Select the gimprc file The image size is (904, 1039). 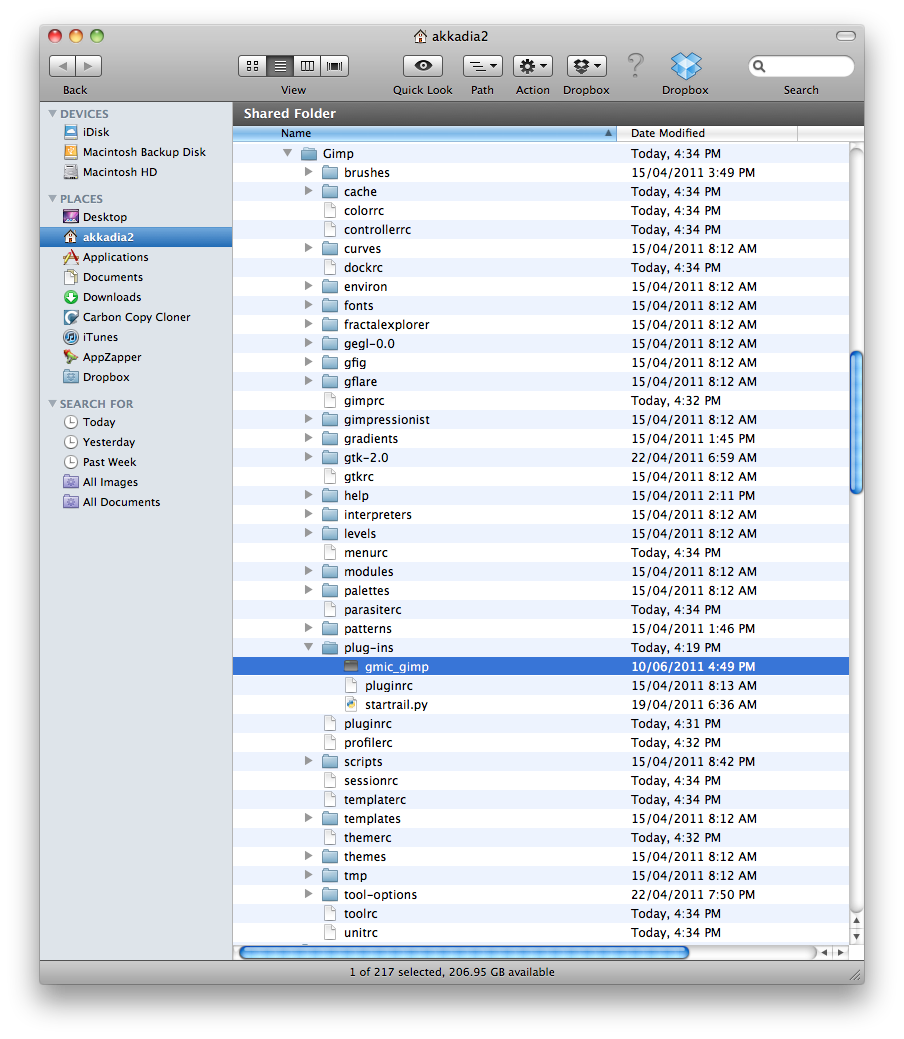[541, 400]
